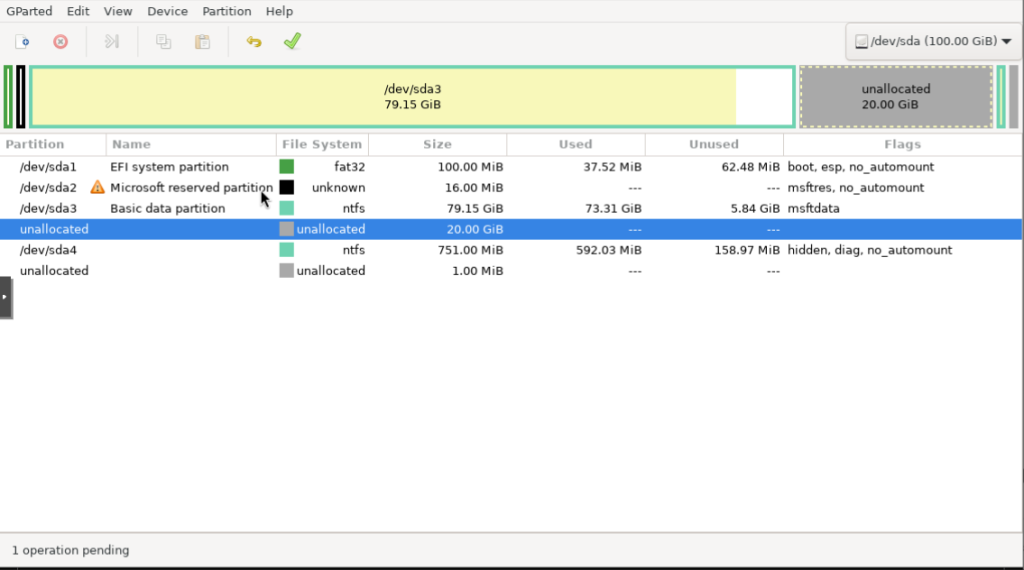Click the '1 operation pending' status text

(x=71, y=550)
